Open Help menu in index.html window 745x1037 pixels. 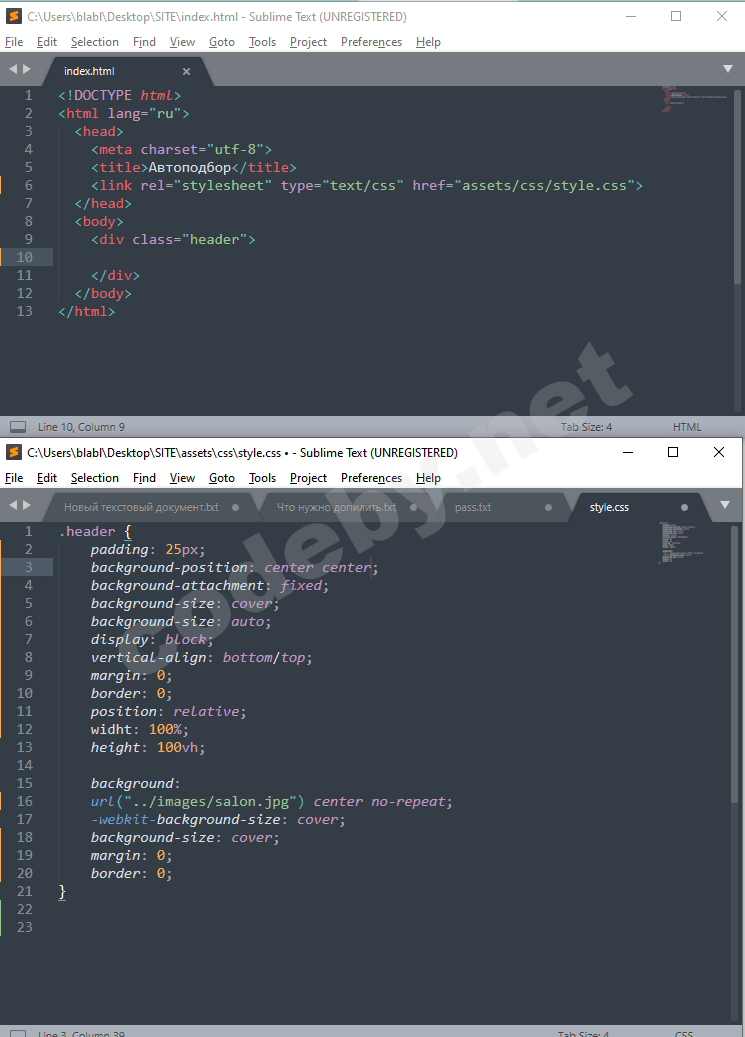tap(428, 42)
